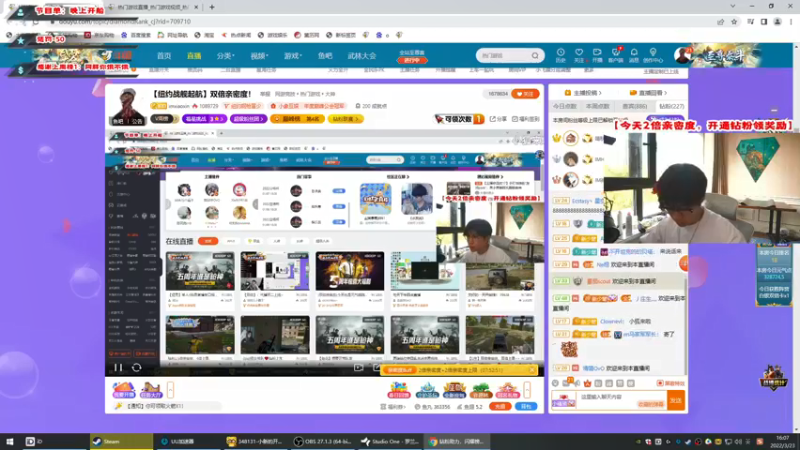Click the 全站至尊赛 进行中 banner
Screen dimensions: 800x450
[412, 56]
